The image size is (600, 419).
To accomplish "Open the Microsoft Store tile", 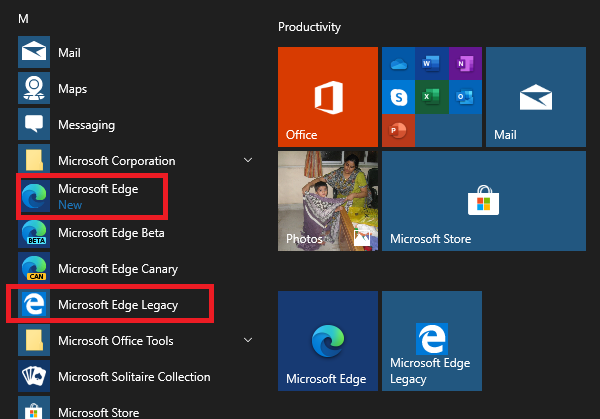I will coord(484,201).
